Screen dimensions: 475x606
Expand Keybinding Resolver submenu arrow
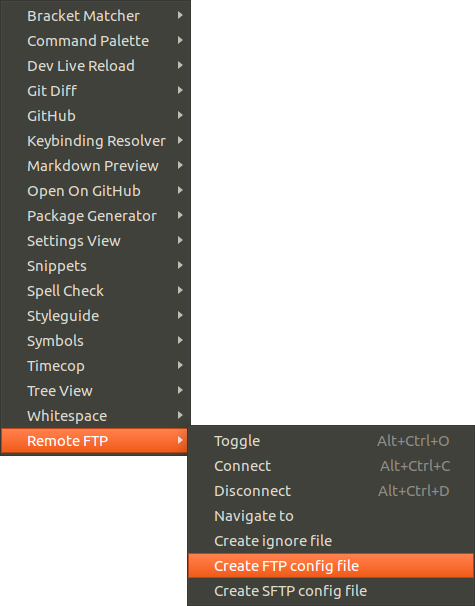[180, 140]
